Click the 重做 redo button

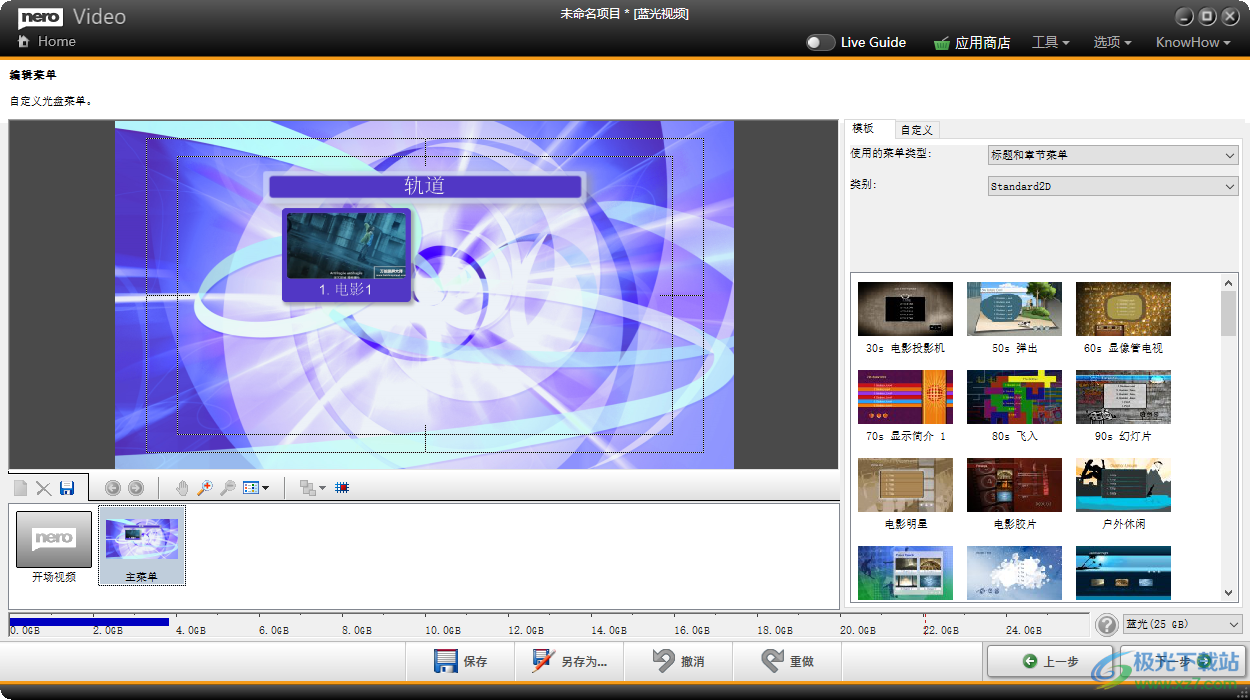pos(787,661)
